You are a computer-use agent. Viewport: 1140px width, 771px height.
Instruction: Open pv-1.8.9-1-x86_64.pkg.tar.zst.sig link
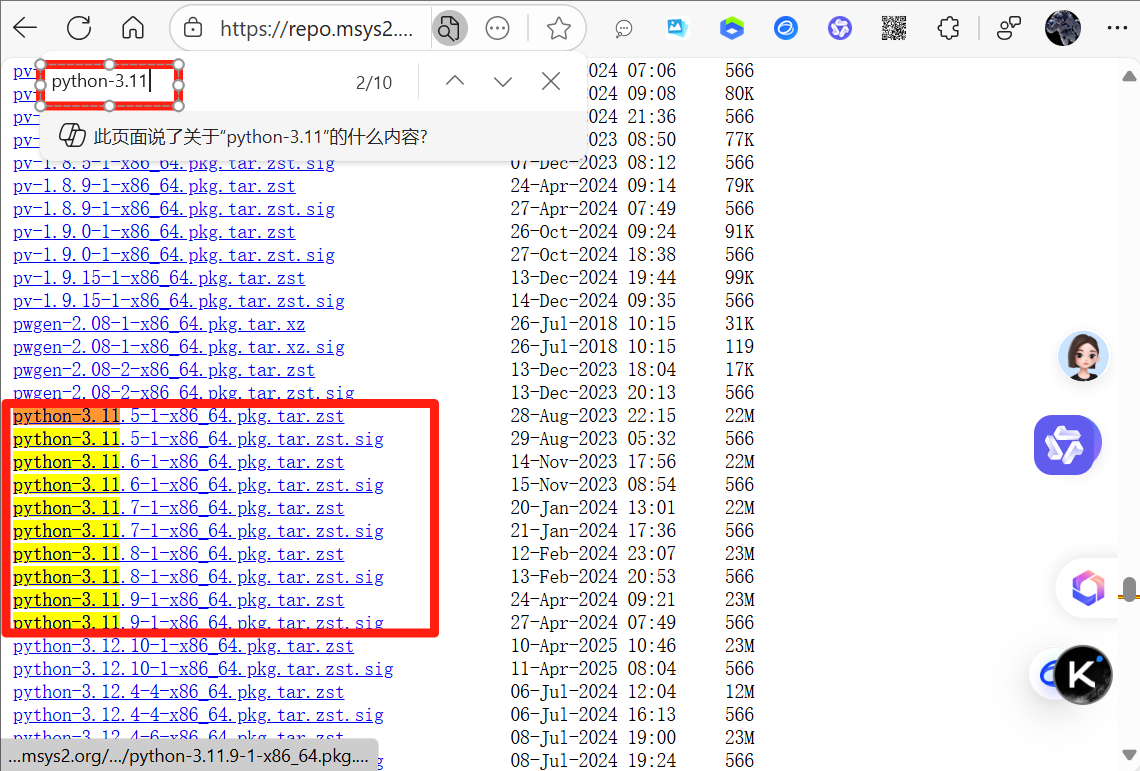[x=174, y=209]
